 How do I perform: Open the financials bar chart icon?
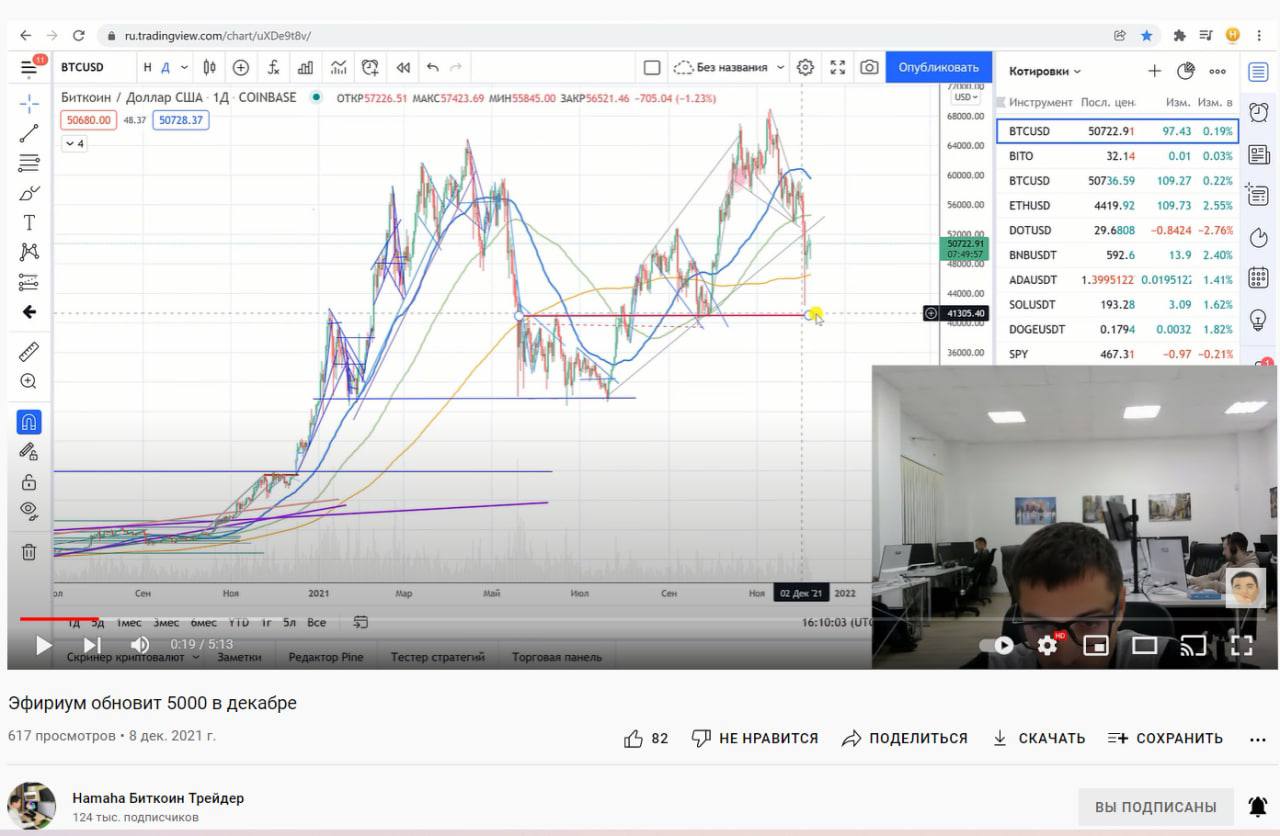pyautogui.click(x=305, y=68)
